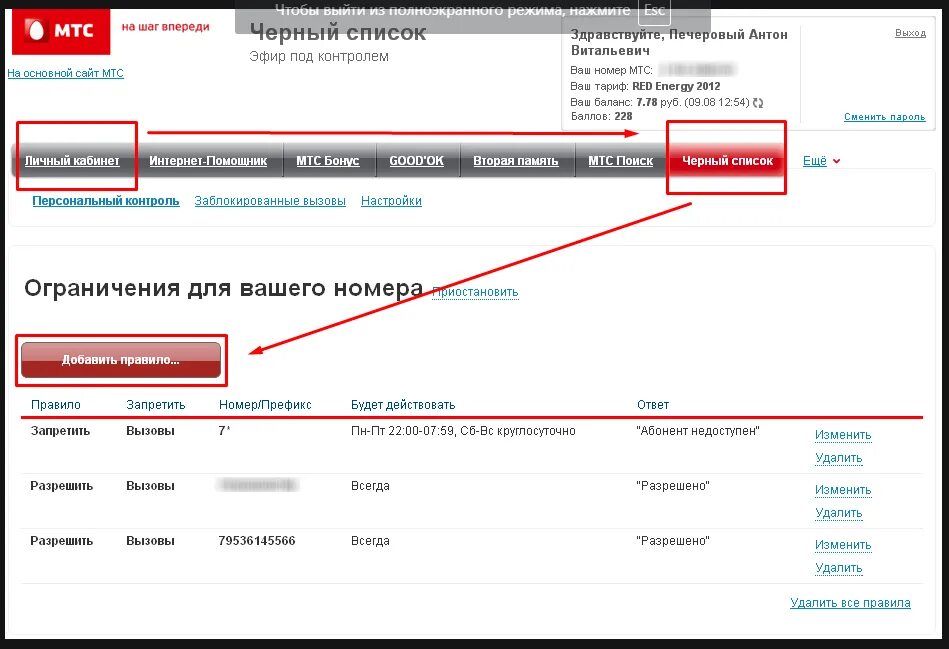Click Приостановить link next to the heading
The width and height of the screenshot is (949, 649).
(x=475, y=292)
